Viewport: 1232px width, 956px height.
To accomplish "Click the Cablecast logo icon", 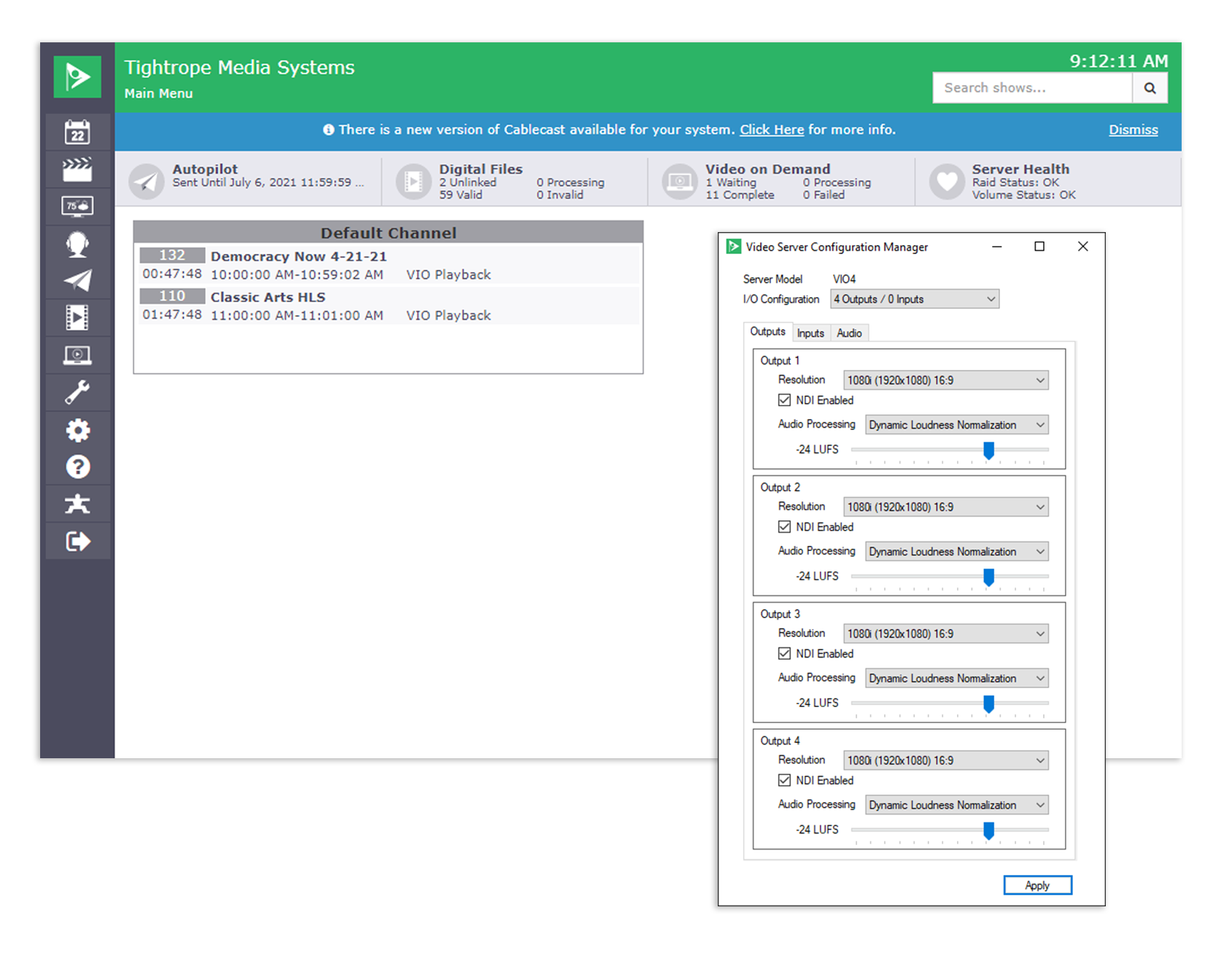I will coord(77,77).
